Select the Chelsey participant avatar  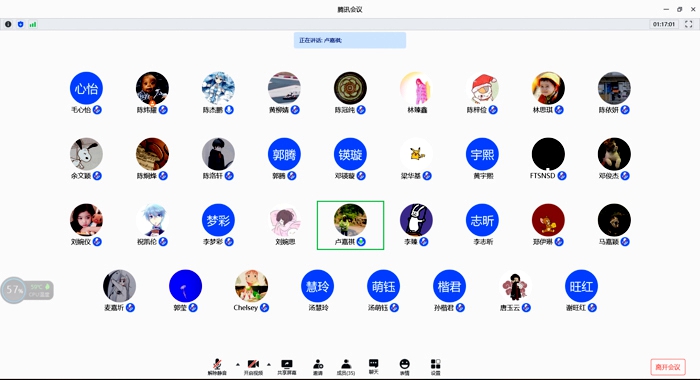tap(251, 286)
